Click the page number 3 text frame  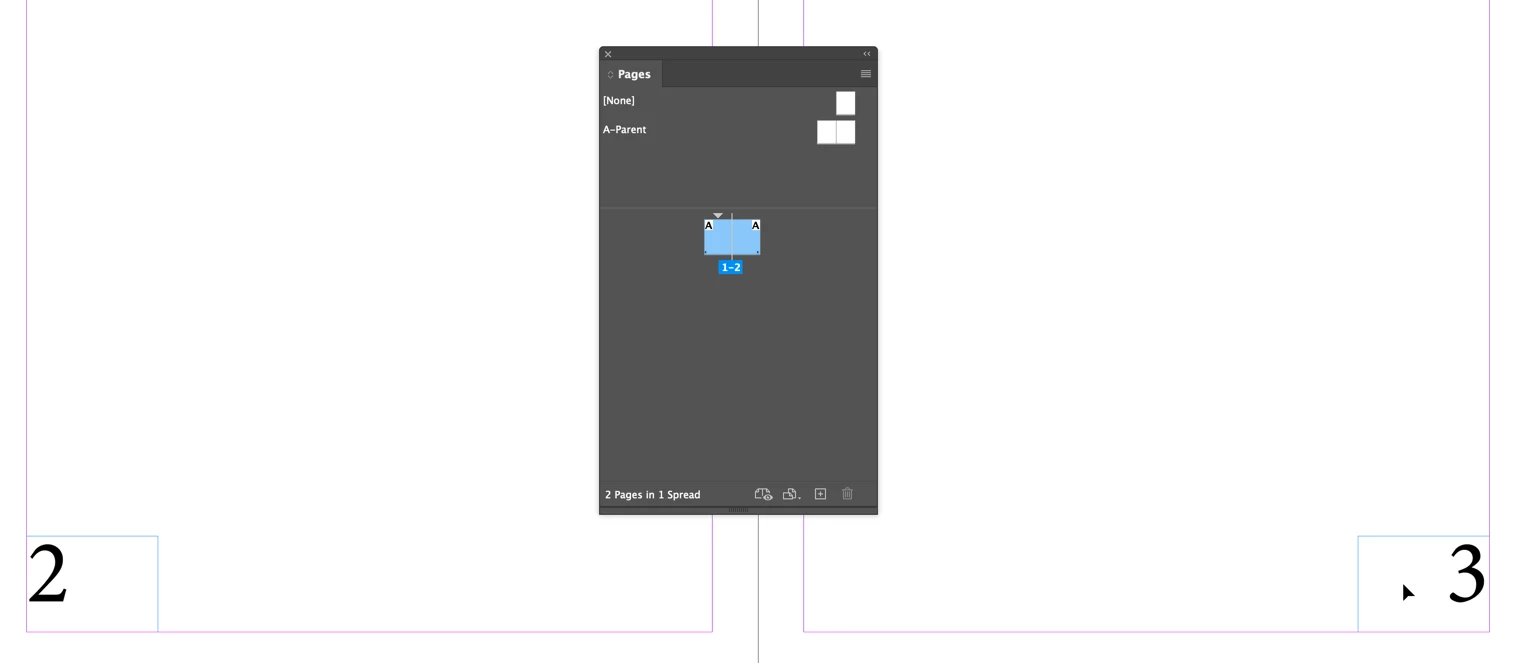click(x=1423, y=584)
